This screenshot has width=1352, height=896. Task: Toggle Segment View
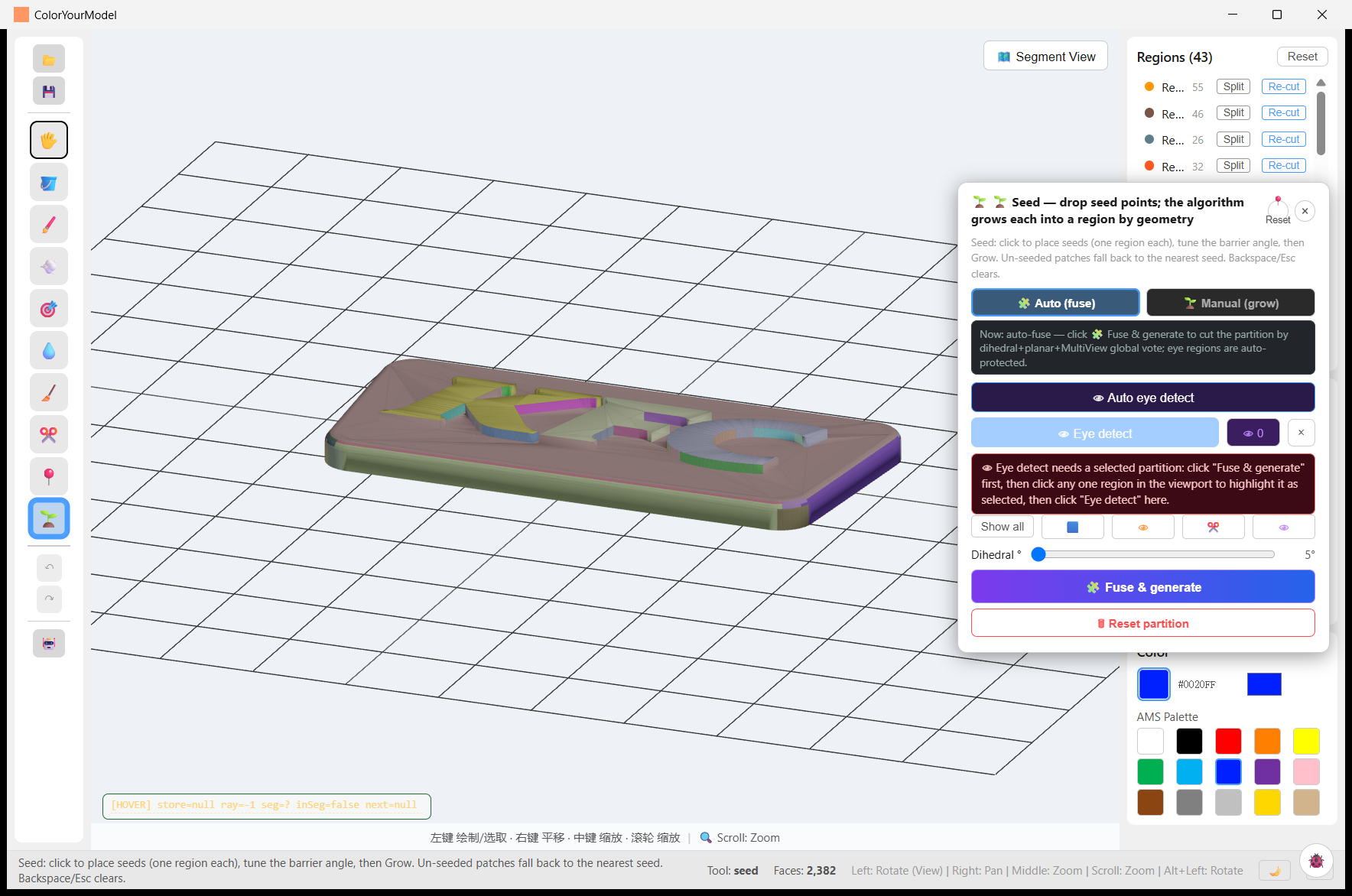1045,56
